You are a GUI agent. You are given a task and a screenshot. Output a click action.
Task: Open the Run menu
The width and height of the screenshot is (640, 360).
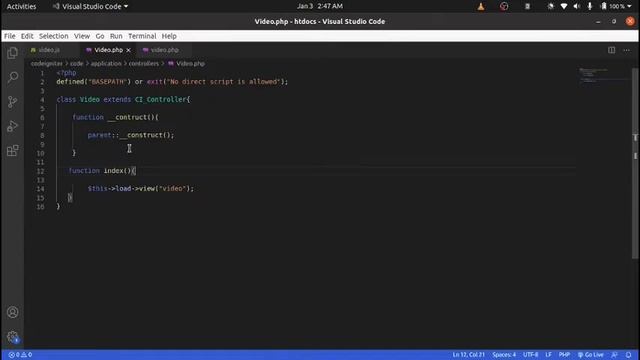[x=116, y=36]
